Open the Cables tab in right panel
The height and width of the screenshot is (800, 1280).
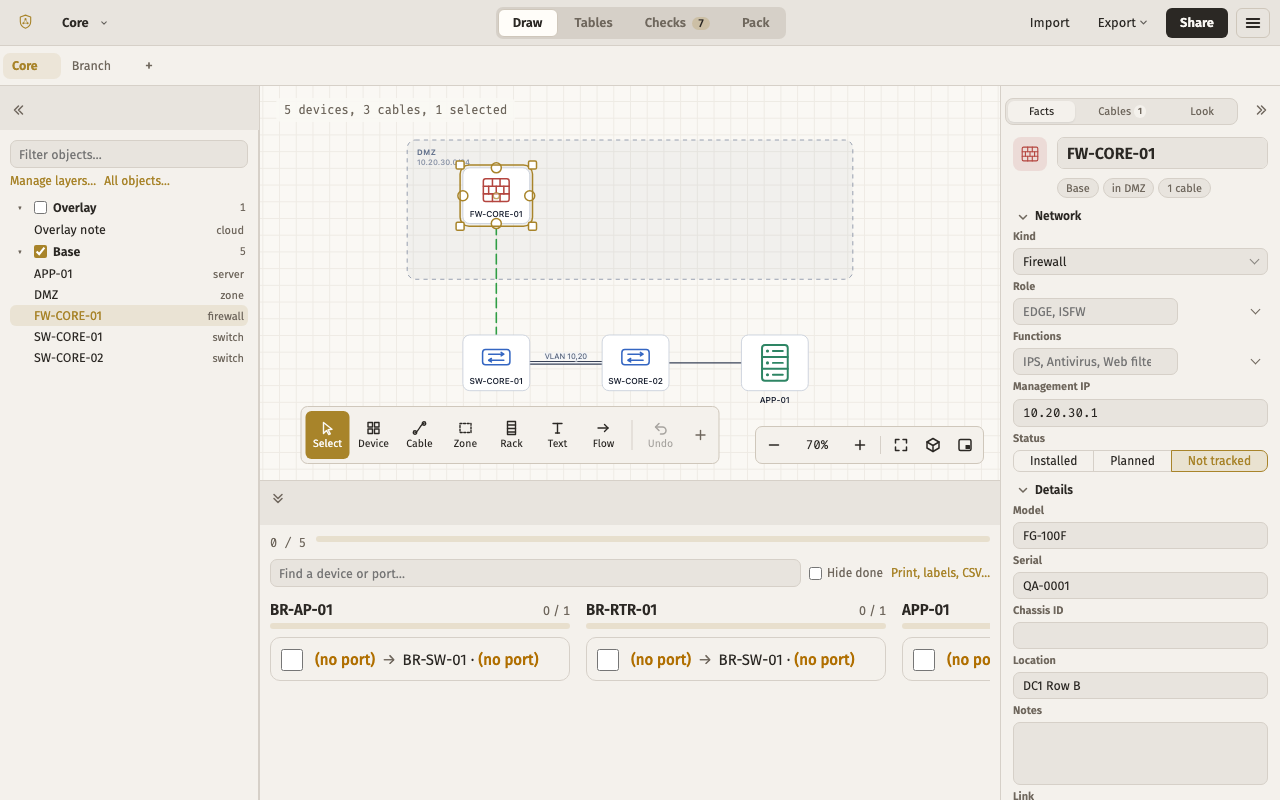(x=1121, y=111)
